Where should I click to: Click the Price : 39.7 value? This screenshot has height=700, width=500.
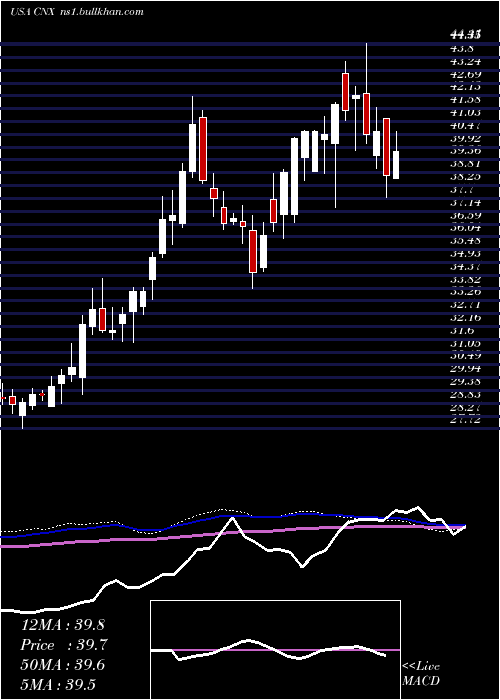click(64, 645)
